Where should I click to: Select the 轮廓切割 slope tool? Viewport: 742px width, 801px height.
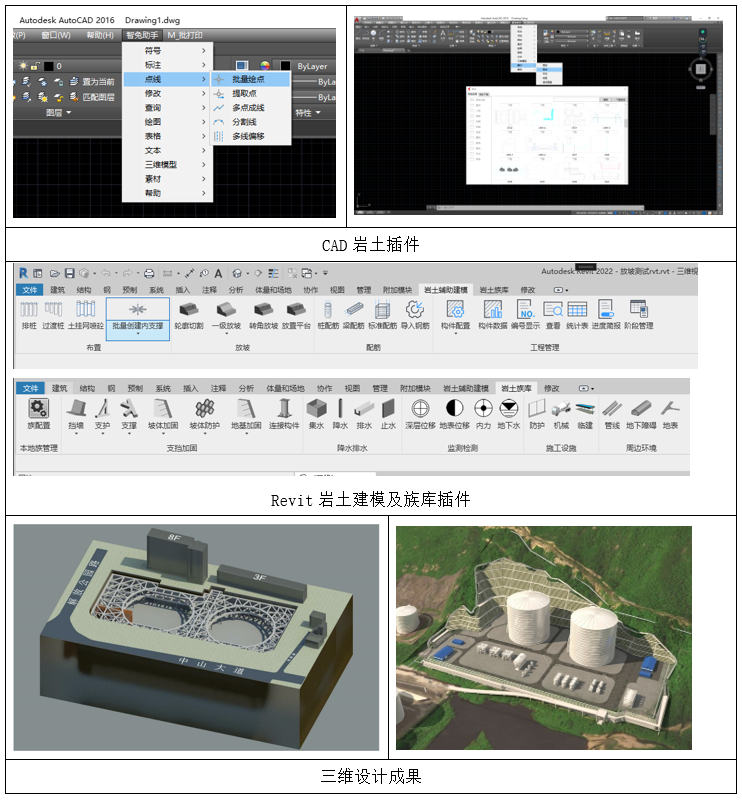189,315
